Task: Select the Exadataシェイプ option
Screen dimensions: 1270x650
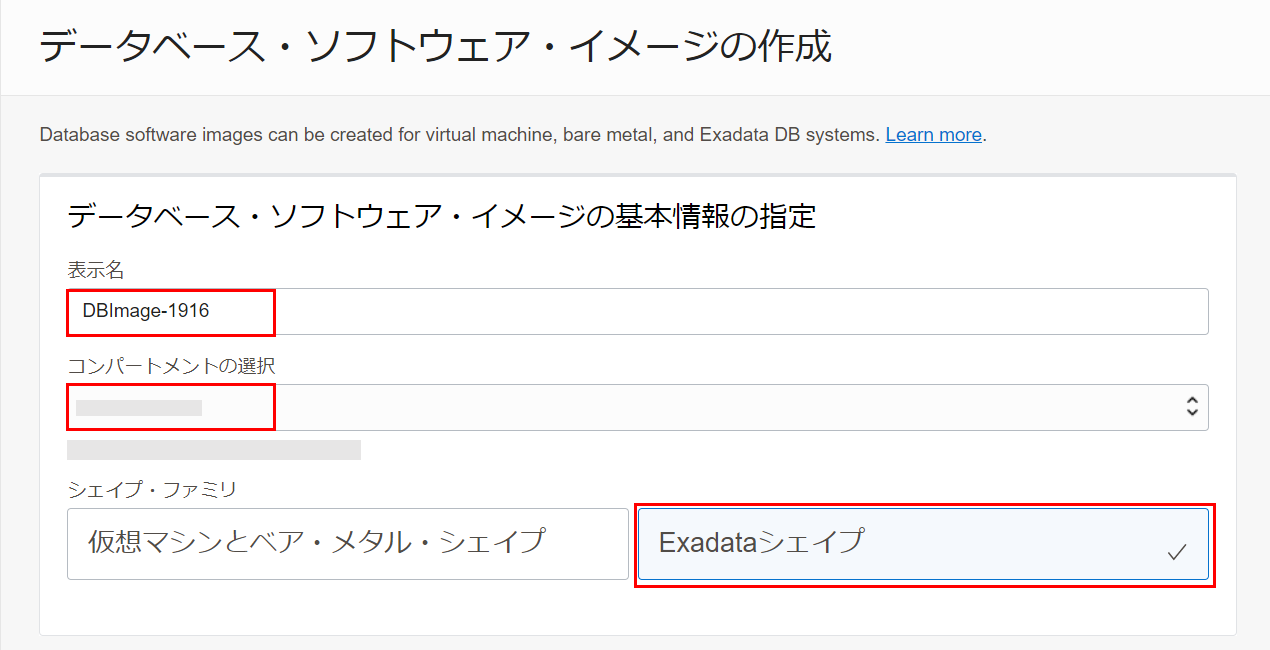Action: pyautogui.click(x=923, y=544)
